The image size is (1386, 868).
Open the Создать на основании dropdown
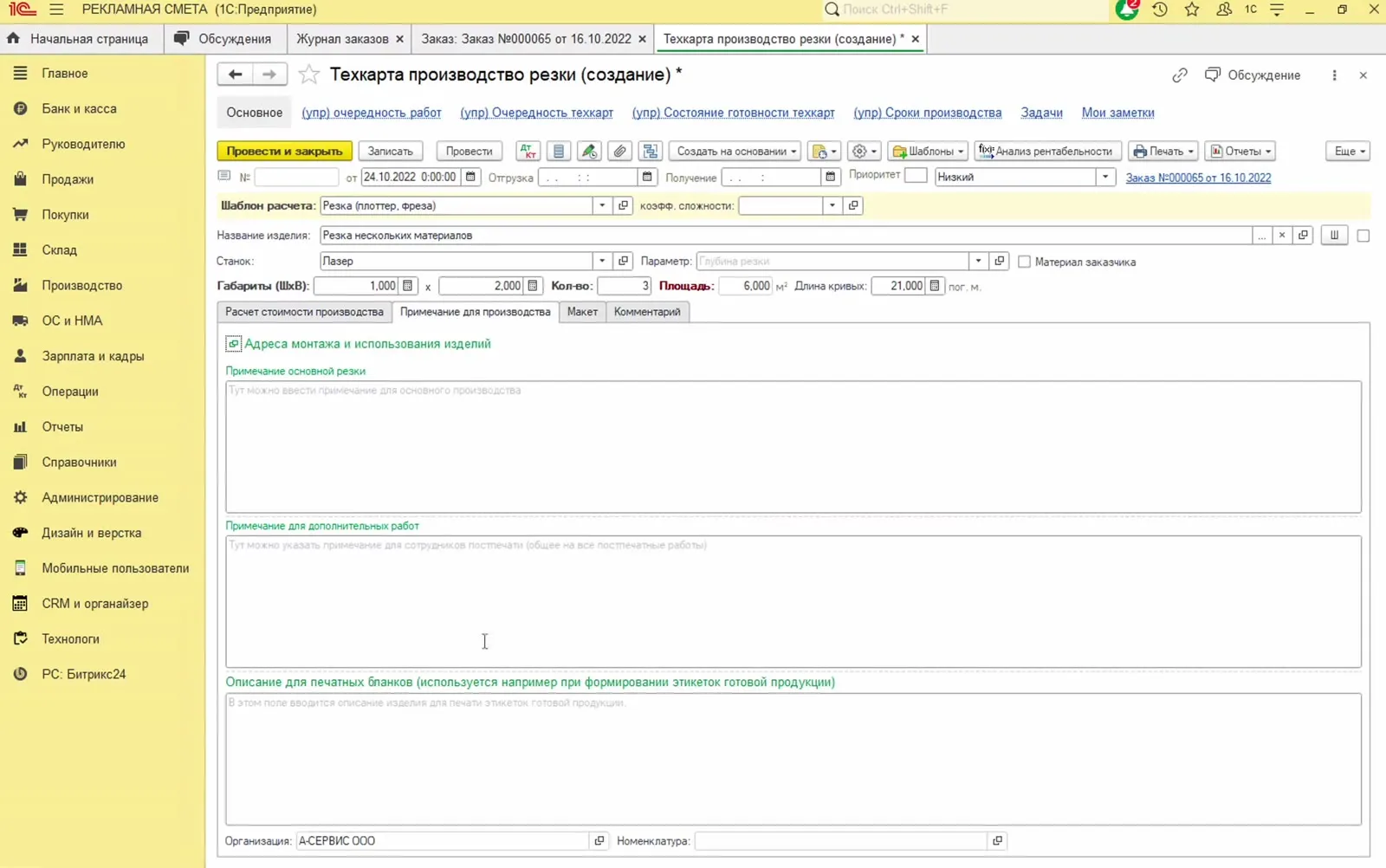click(x=735, y=151)
